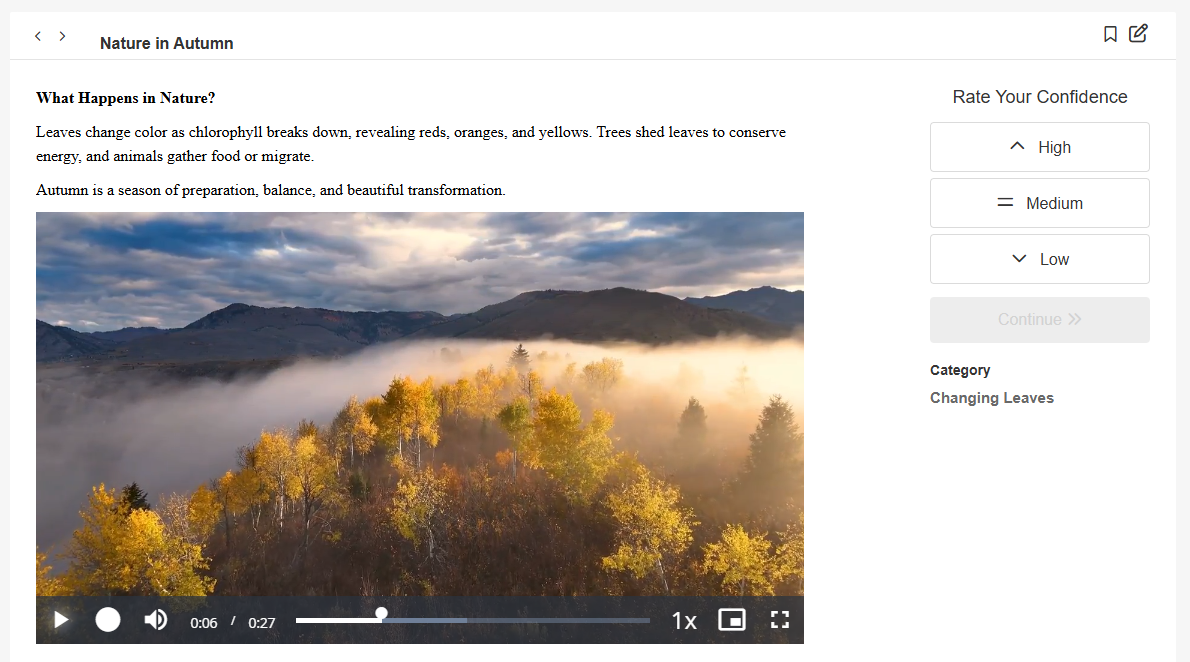Screen dimensions: 1190x662
Task: Click the white record circle button
Action: [x=108, y=620]
